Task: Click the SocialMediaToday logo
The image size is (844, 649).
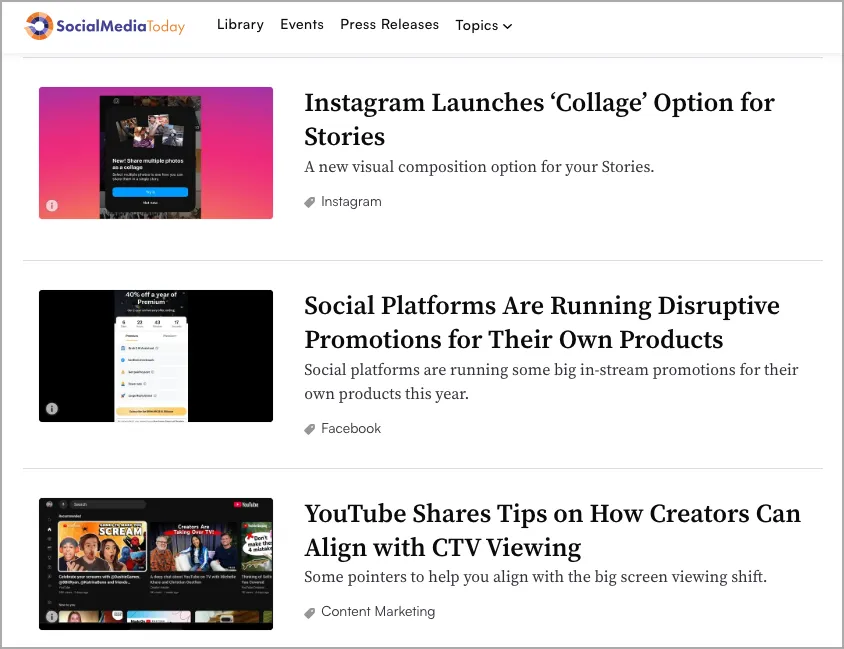Action: tap(105, 26)
